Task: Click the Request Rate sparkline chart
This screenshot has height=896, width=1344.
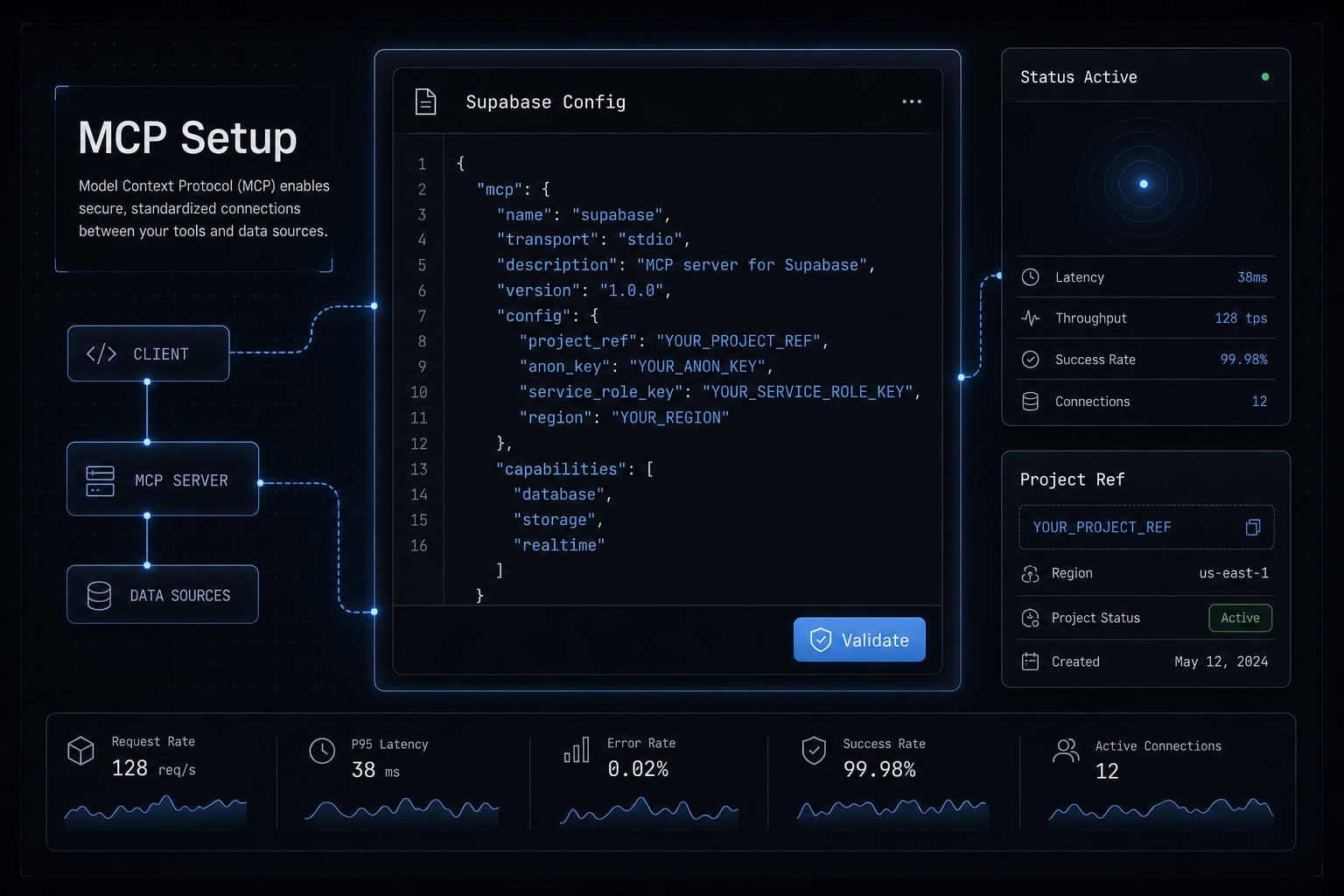Action: [156, 811]
